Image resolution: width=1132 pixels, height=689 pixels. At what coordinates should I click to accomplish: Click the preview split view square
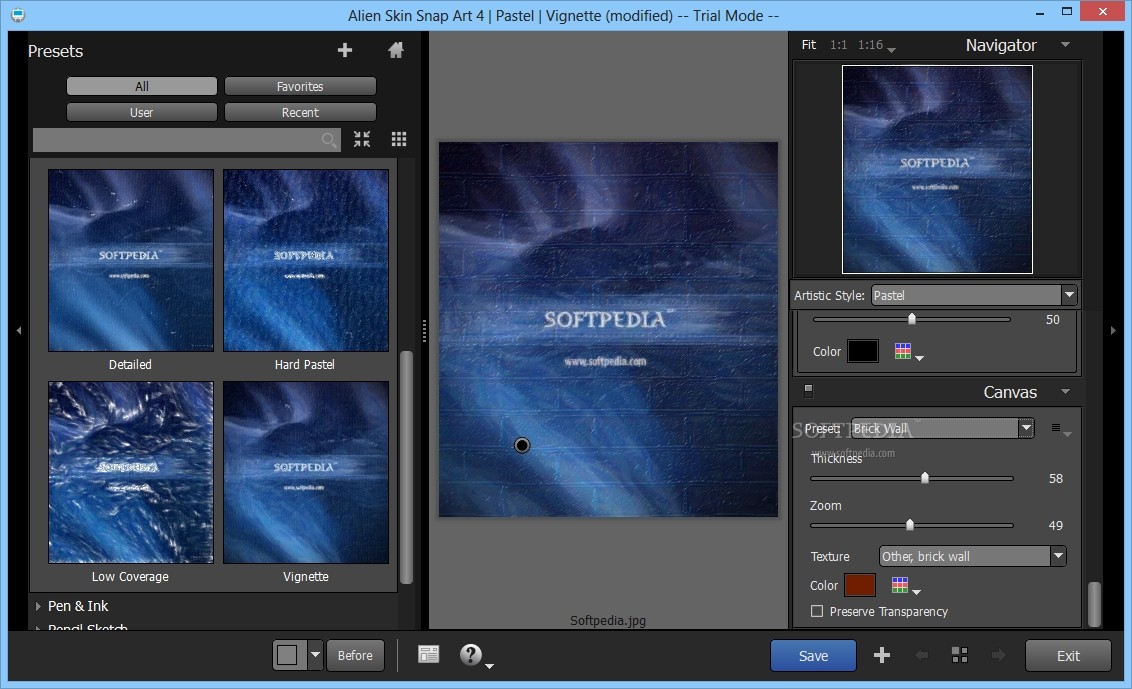(x=287, y=655)
